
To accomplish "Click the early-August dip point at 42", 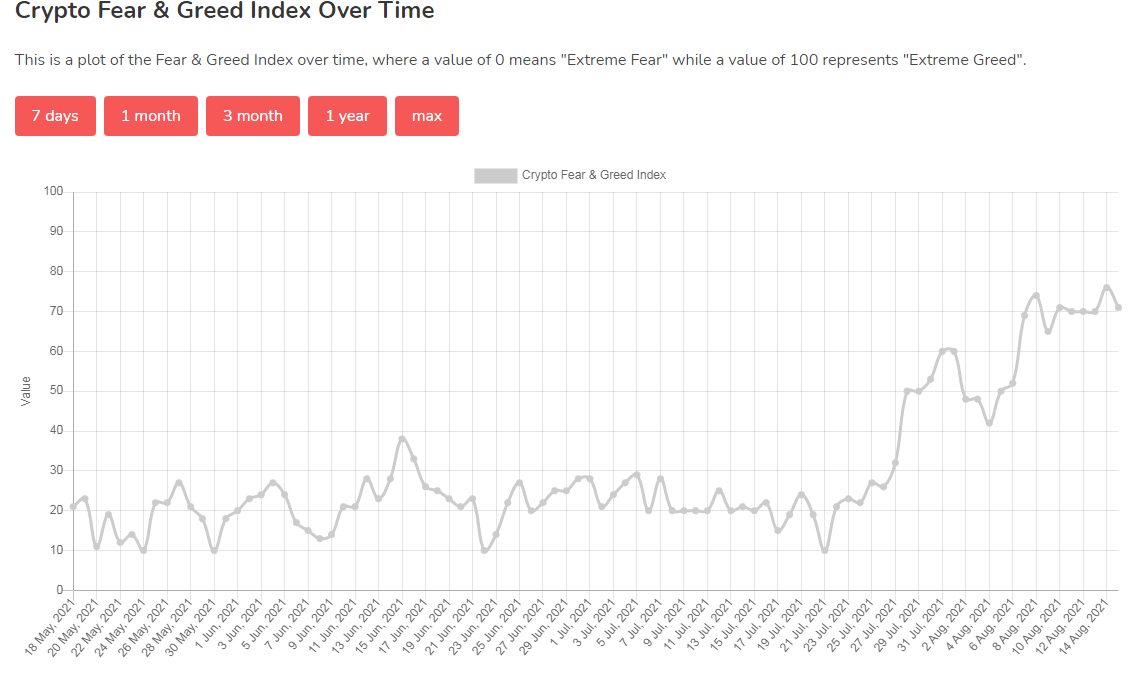I will [x=989, y=423].
